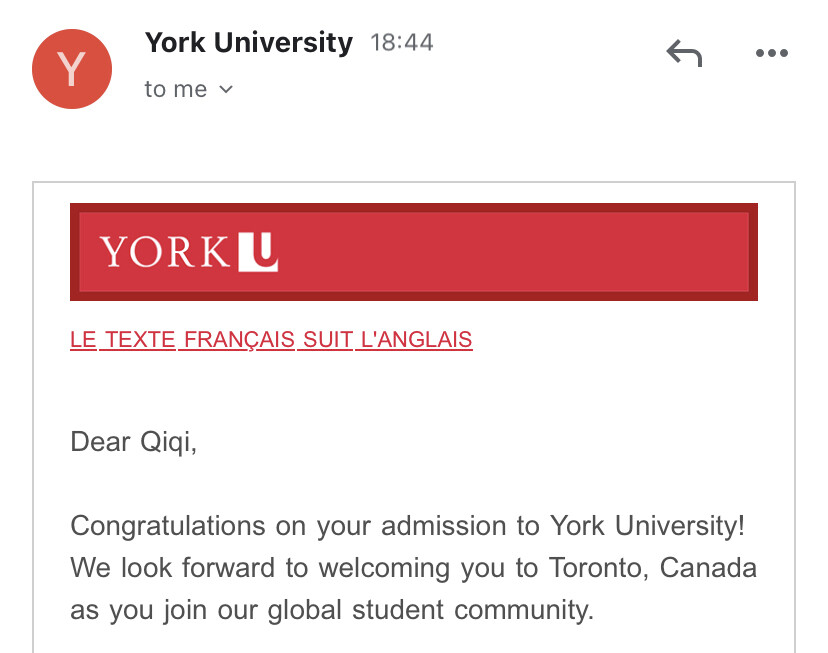Click the word 'Congratulations' in the email
Image resolution: width=828 pixels, height=653 pixels.
(x=168, y=525)
